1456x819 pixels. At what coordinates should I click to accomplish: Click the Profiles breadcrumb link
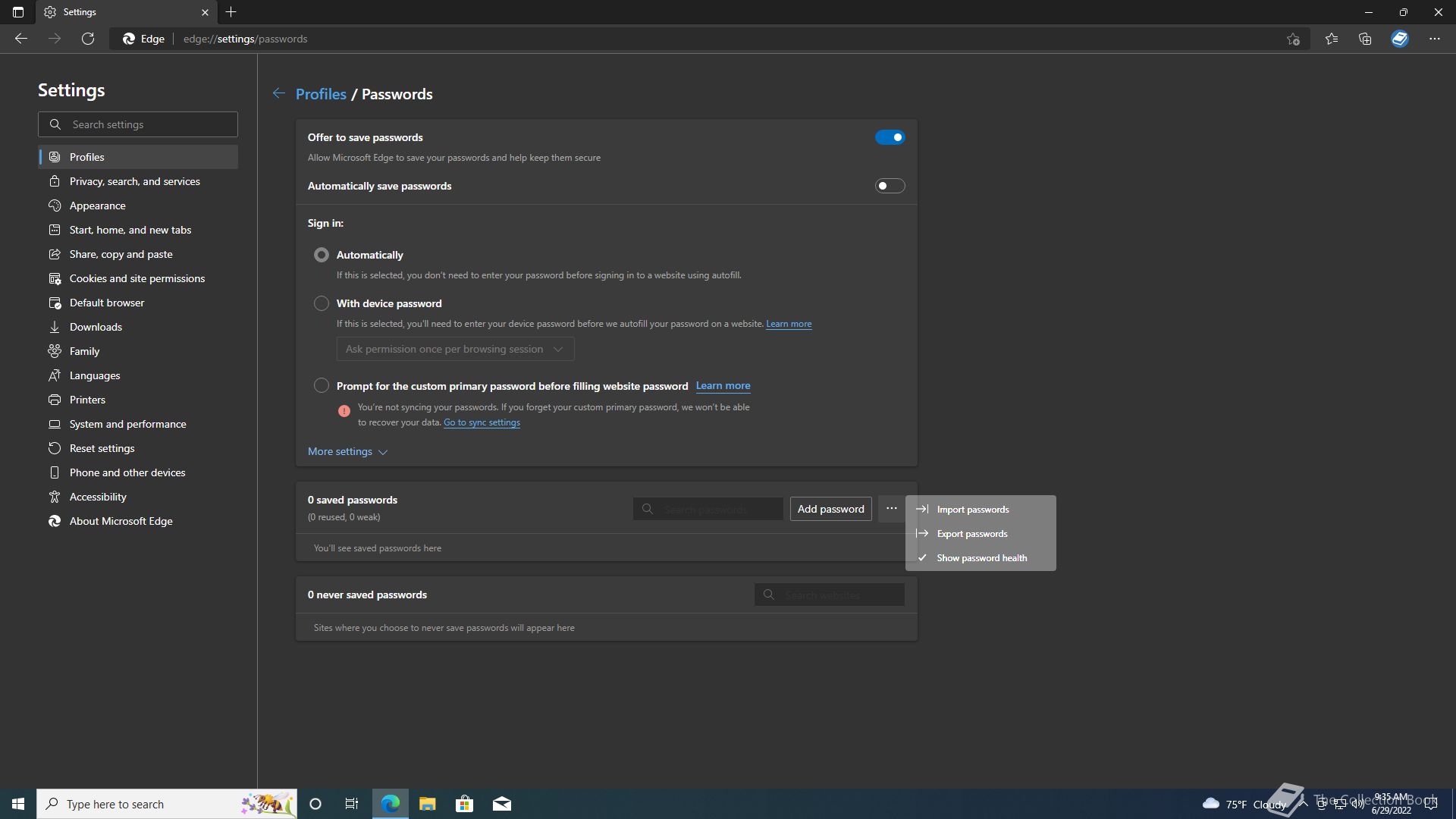pos(321,94)
